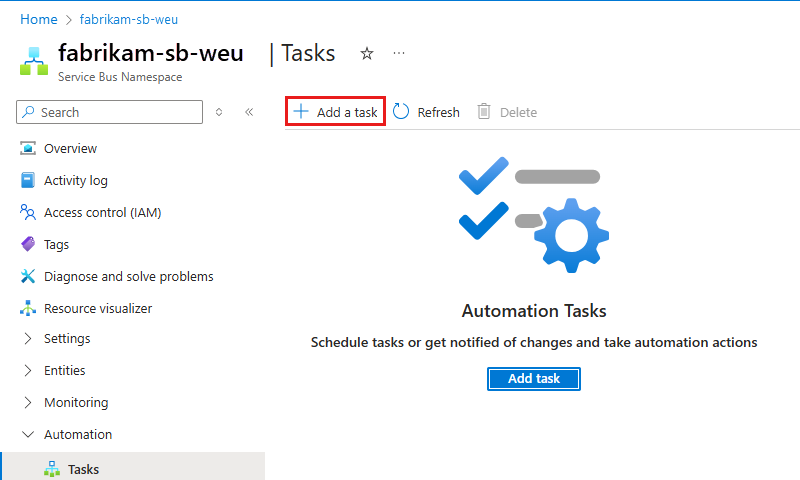Click the Activity log icon
800x480 pixels.
[28, 181]
